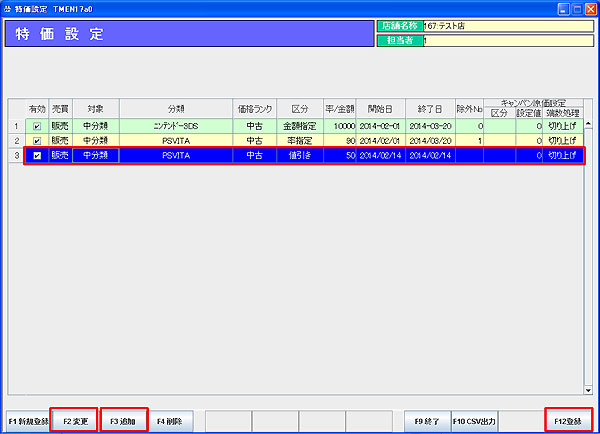This screenshot has width=600, height=434.
Task: Select the ニンテンドー3DS classification cell
Action: click(x=175, y=127)
